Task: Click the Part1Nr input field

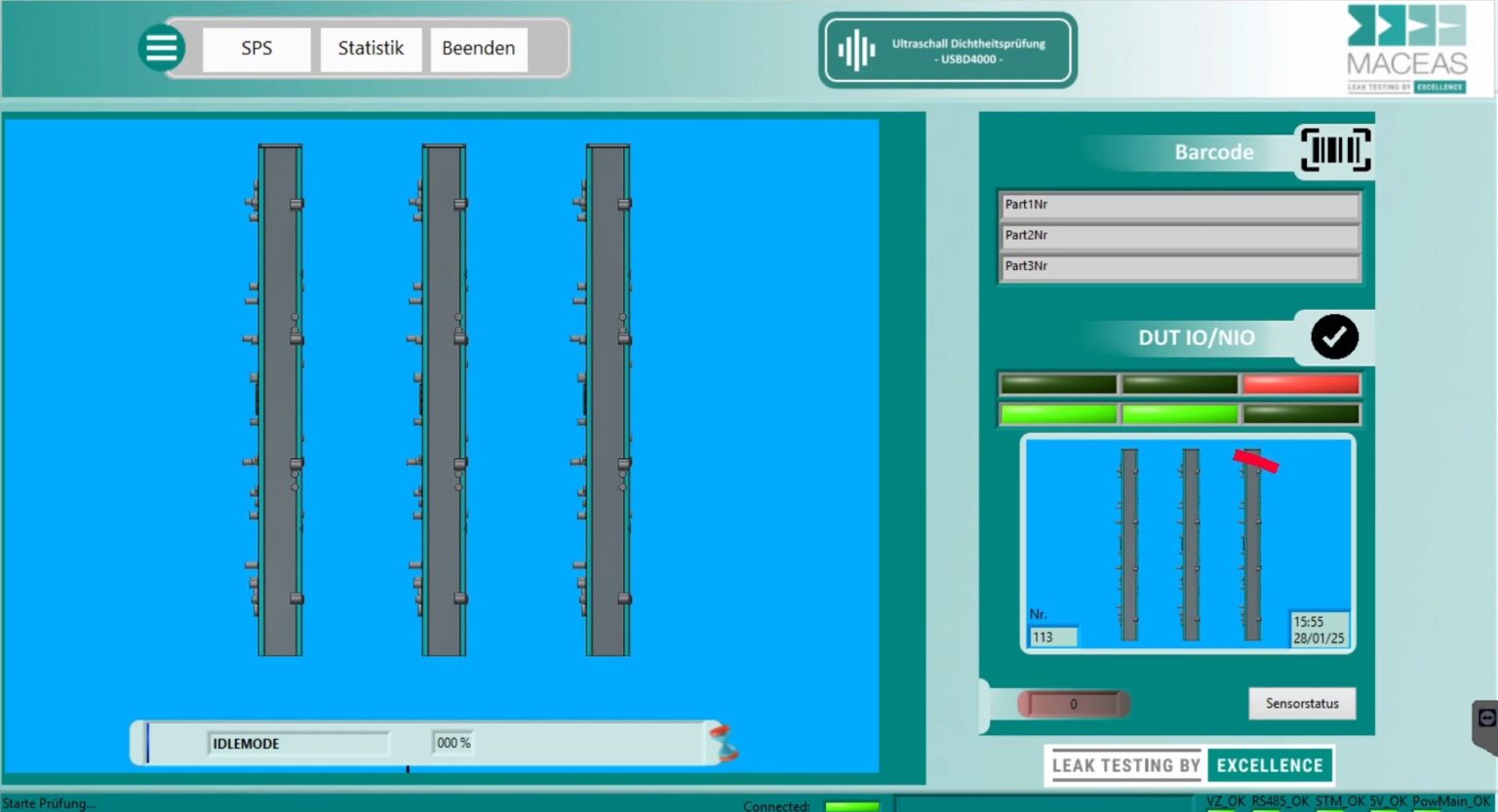Action: 1178,205
